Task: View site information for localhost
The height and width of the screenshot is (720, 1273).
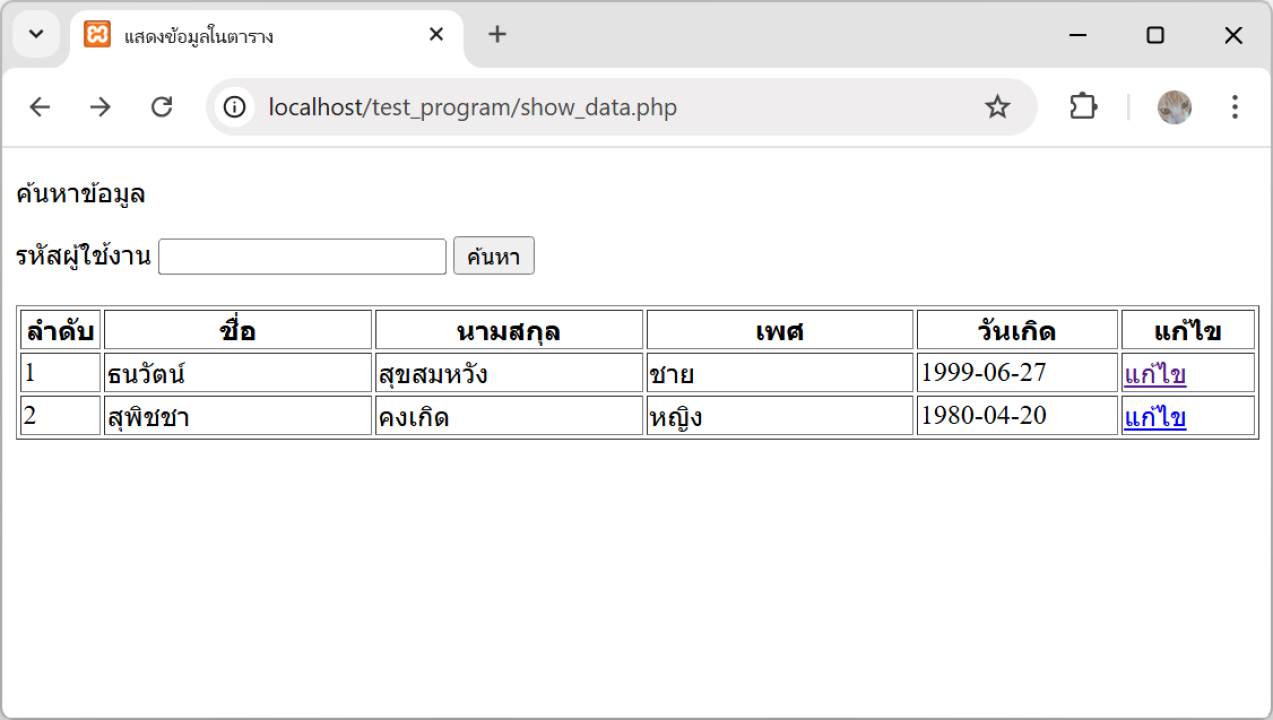Action: pos(235,107)
